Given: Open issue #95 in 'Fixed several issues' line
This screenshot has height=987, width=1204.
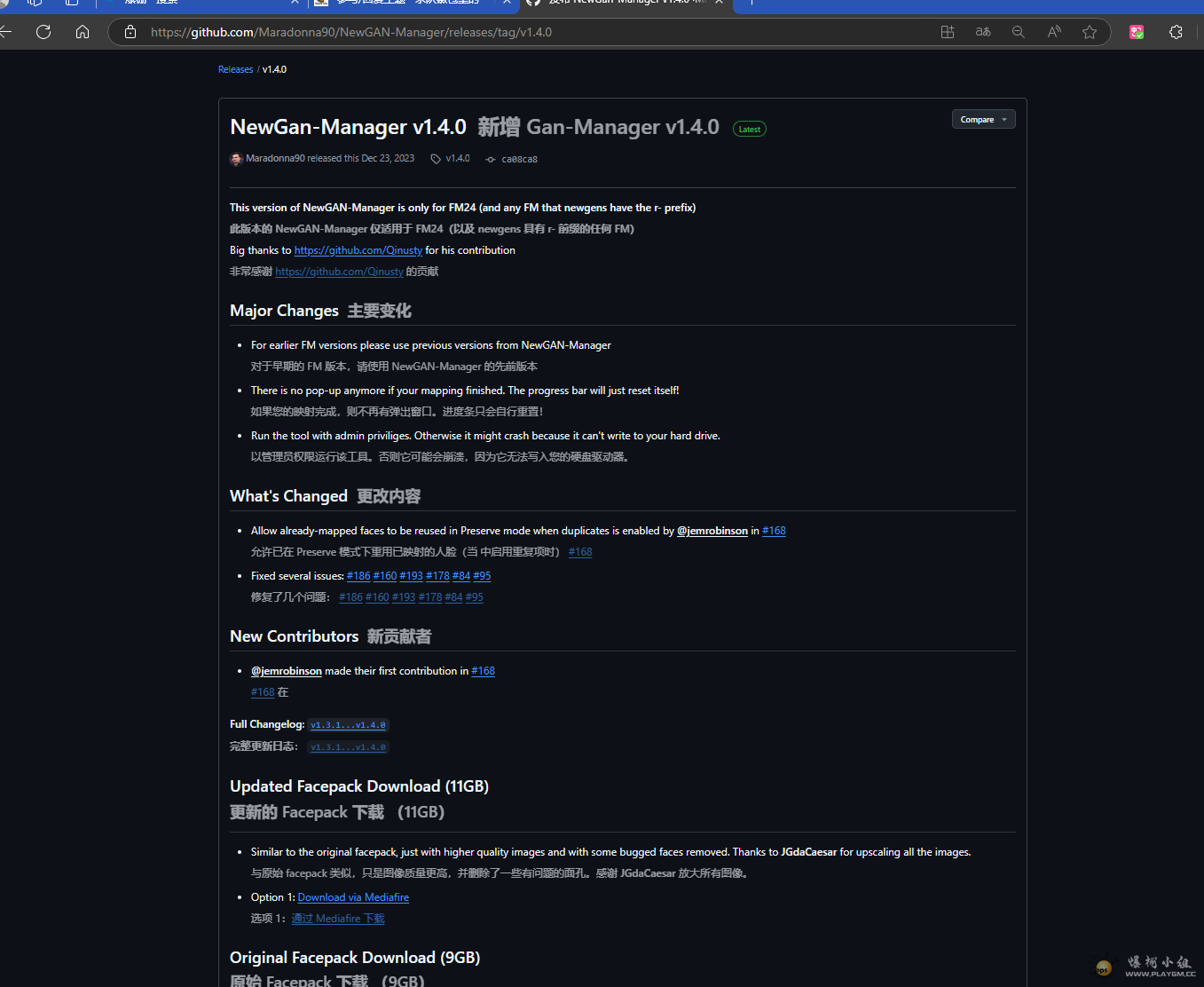Looking at the screenshot, I should (x=482, y=576).
